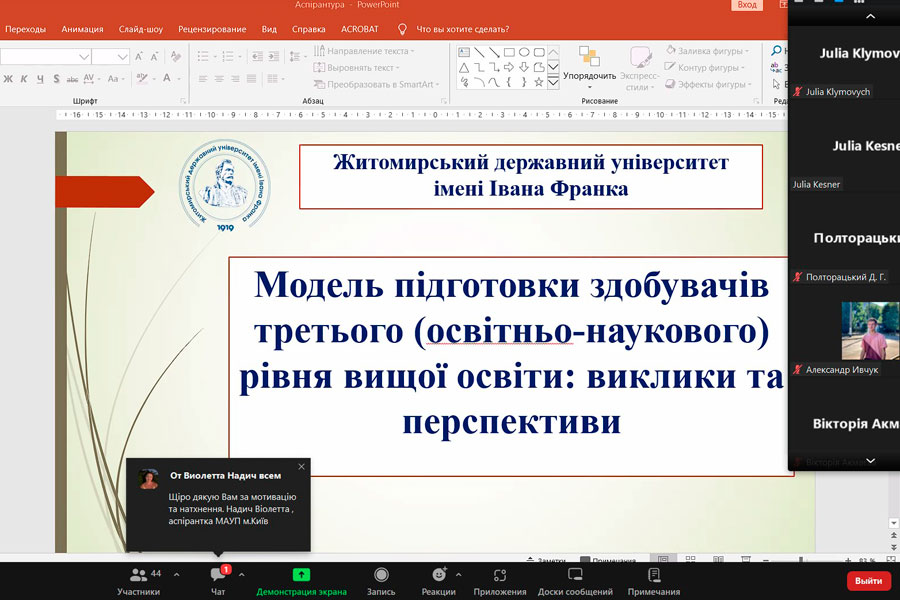
Task: Switch to the Анимация ribbon tab
Action: [x=82, y=29]
